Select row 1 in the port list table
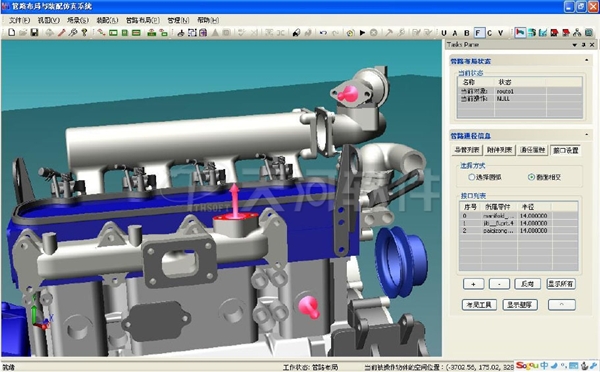This screenshot has width=600, height=372. pos(518,223)
